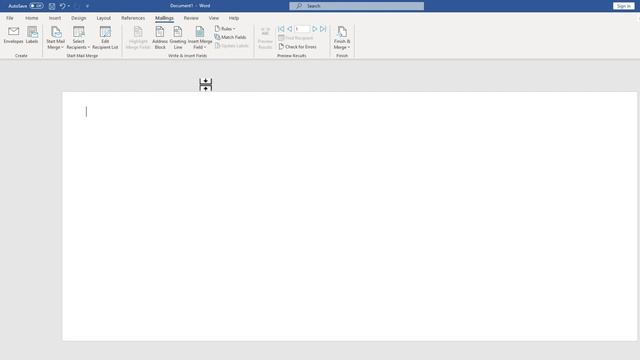The height and width of the screenshot is (360, 640).
Task: Go to previous record arrow
Action: (x=289, y=29)
